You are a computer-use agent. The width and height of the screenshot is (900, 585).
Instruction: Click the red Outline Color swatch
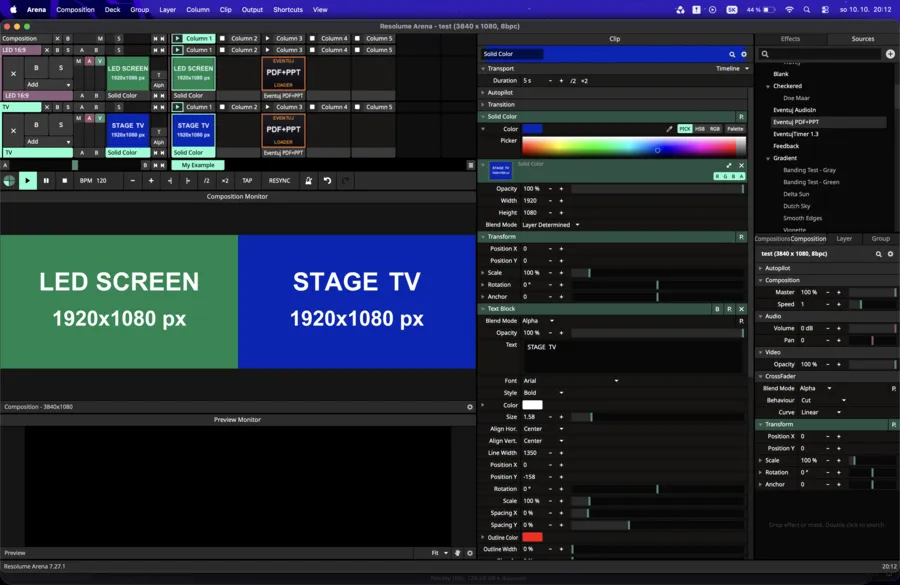tap(532, 537)
